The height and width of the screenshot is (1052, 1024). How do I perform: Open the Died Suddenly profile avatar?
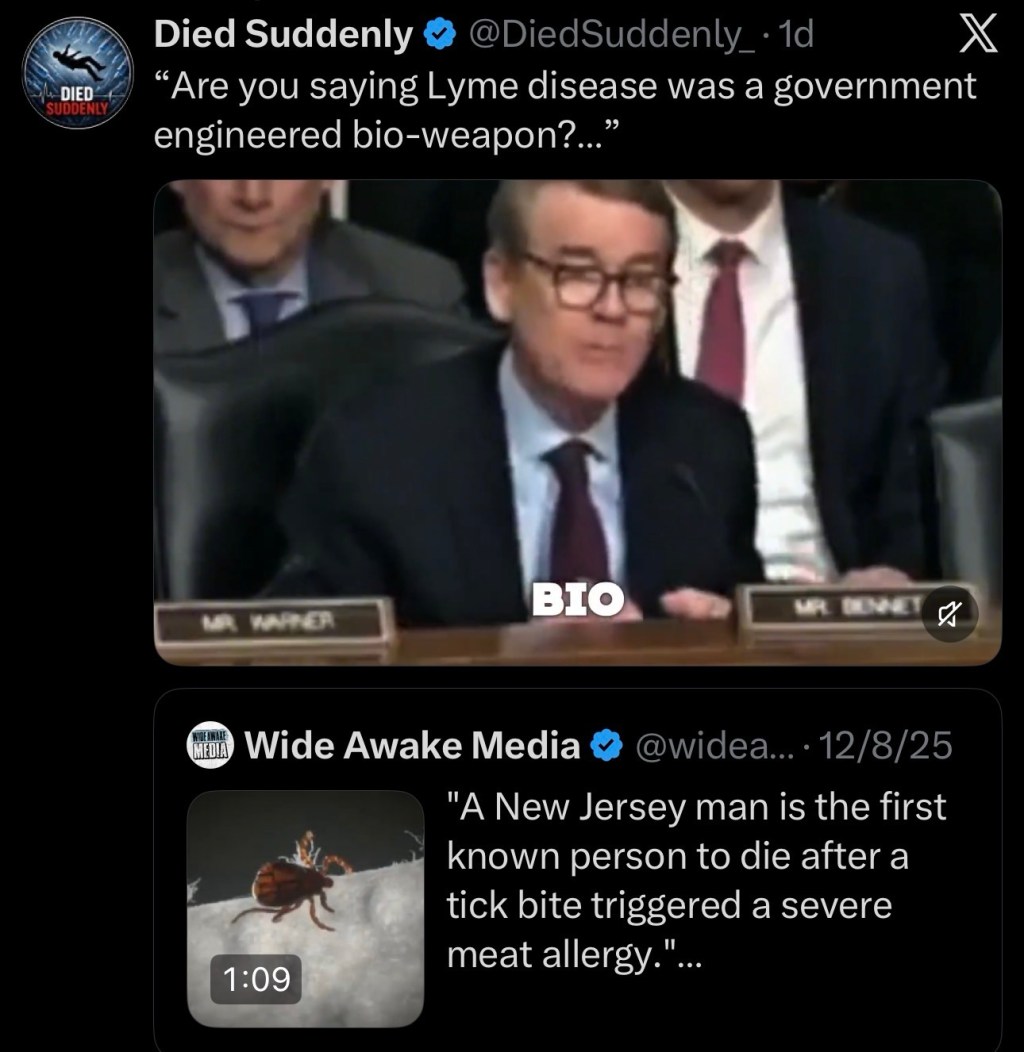point(77,73)
